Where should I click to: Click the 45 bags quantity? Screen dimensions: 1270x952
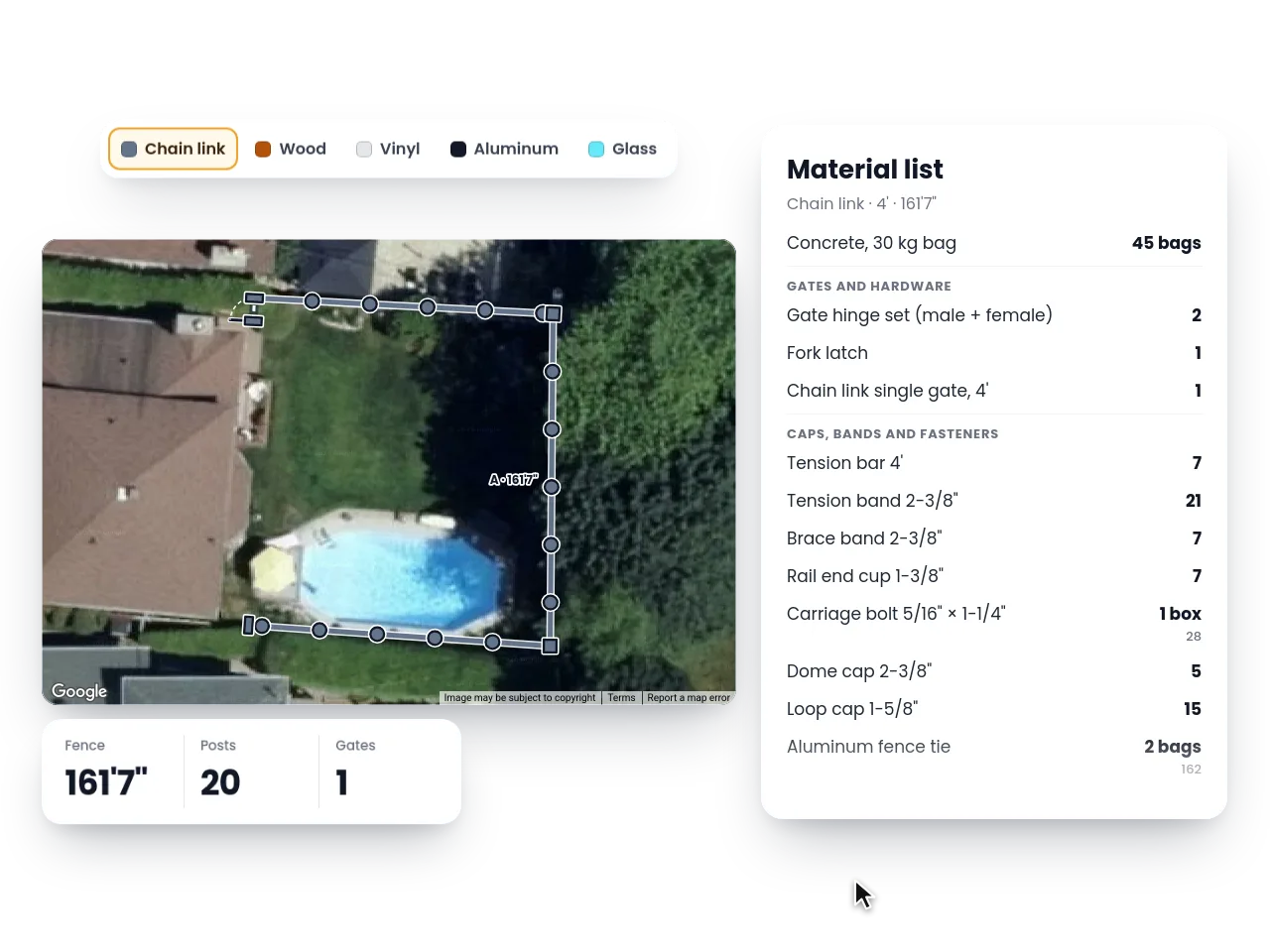[1167, 243]
